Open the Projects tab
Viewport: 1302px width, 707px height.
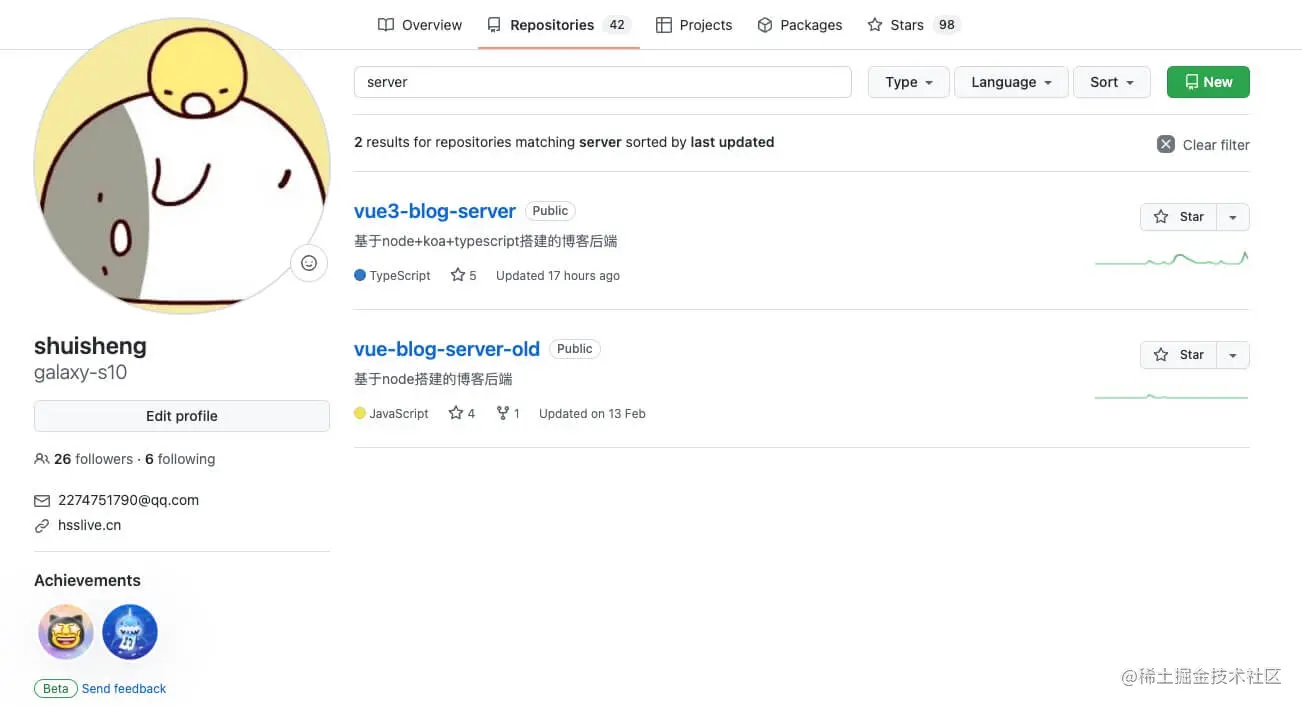[694, 25]
